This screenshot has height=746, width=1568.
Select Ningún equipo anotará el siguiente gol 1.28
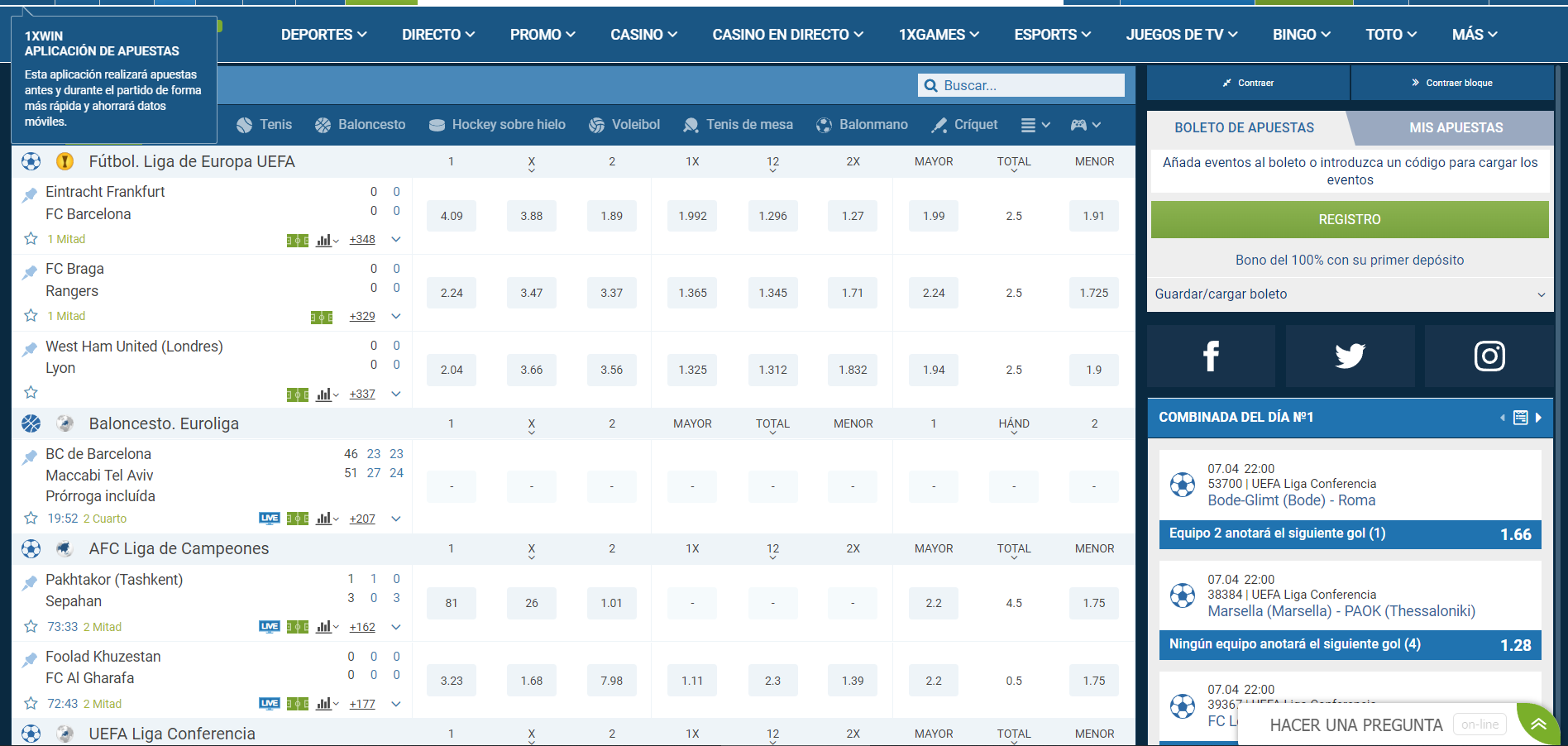tap(1350, 645)
